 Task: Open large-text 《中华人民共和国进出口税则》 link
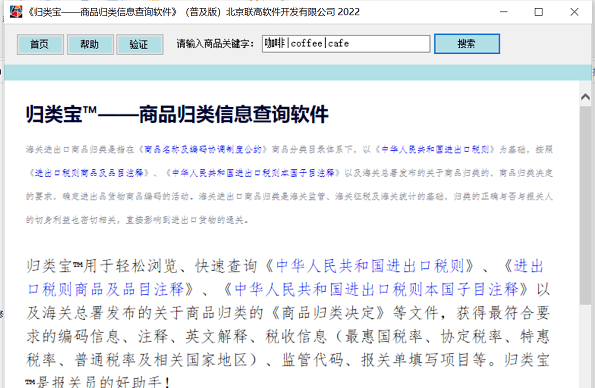(370, 266)
